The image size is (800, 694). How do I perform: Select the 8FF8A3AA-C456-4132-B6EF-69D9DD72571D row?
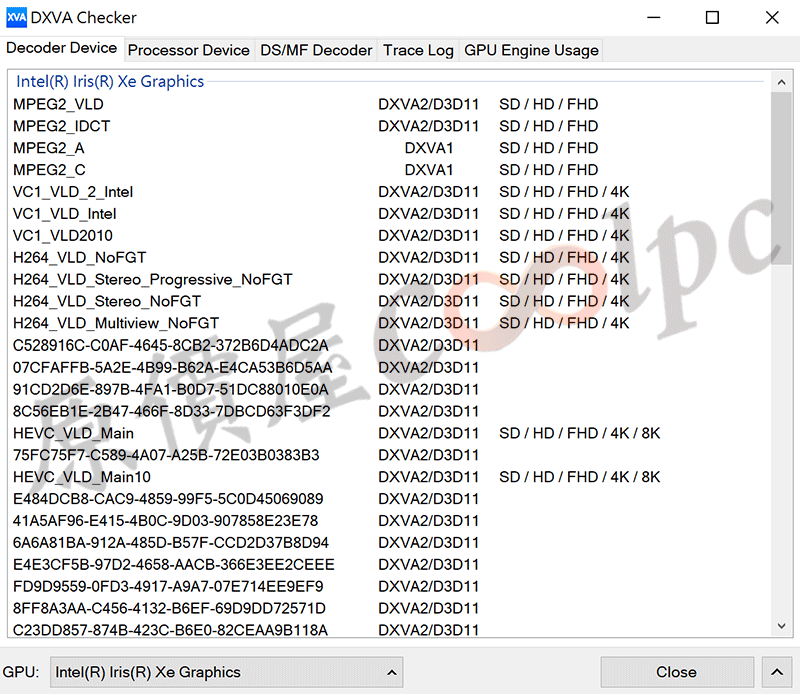389,609
